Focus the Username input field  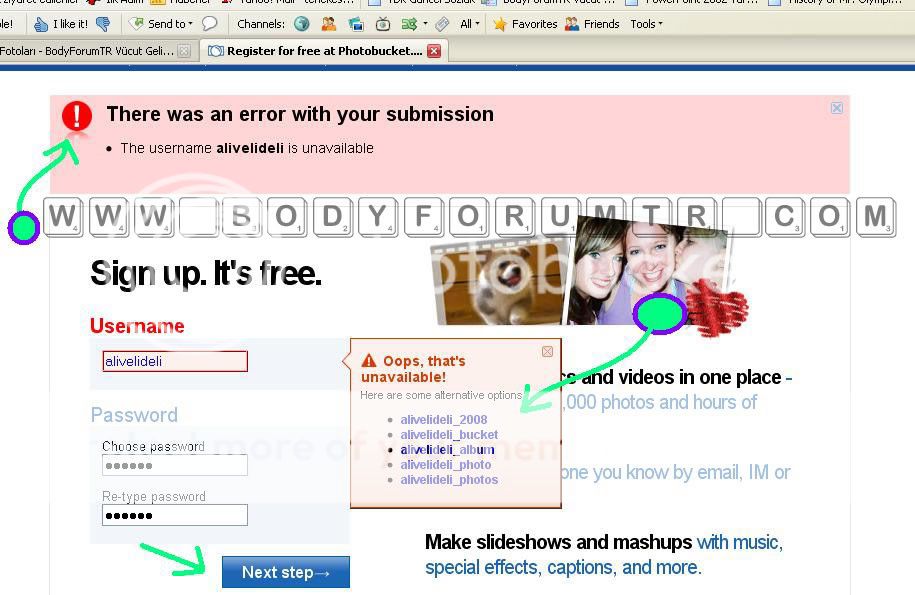point(175,361)
